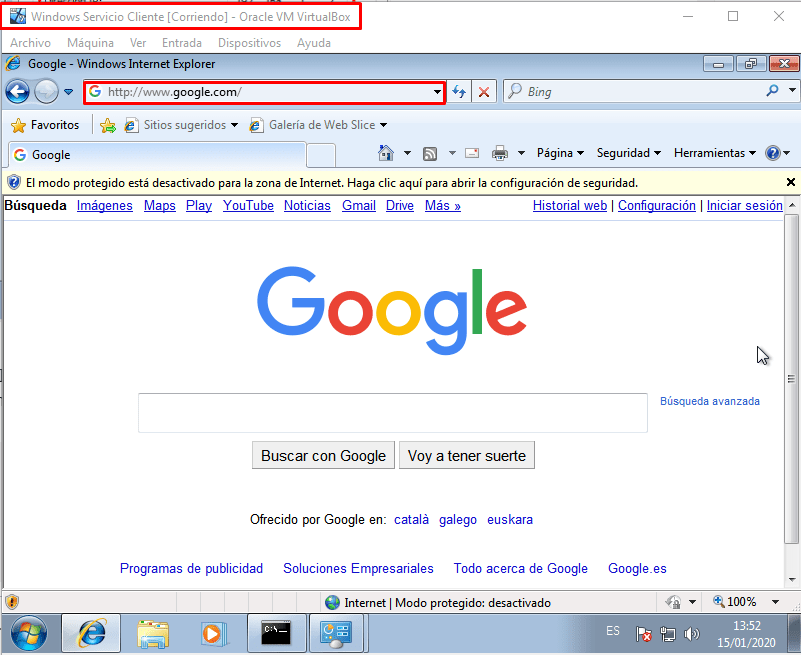Click the Back navigation arrow button
801x655 pixels.
(17, 92)
